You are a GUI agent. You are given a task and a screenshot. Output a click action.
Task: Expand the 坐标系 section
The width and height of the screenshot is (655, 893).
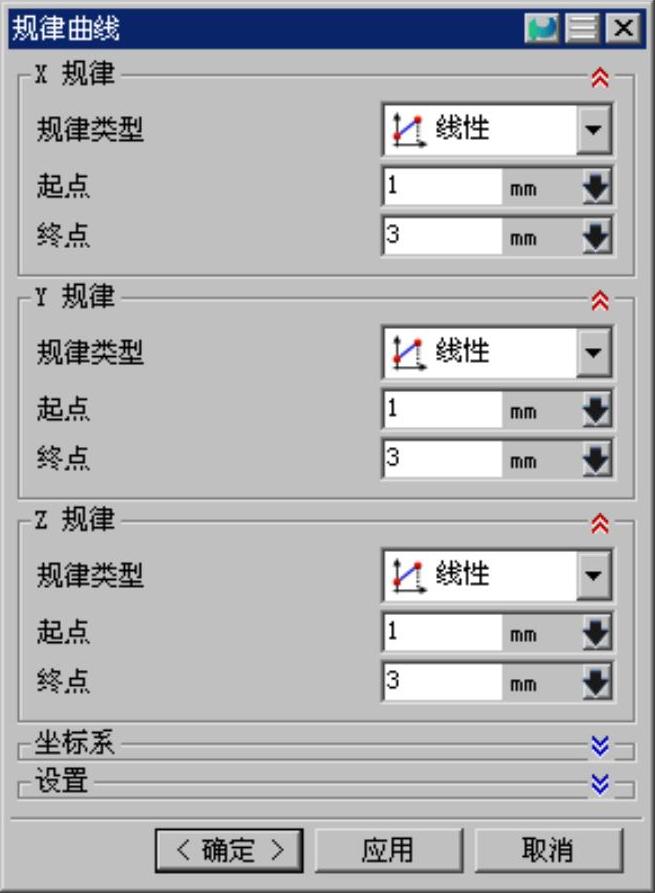(x=600, y=745)
